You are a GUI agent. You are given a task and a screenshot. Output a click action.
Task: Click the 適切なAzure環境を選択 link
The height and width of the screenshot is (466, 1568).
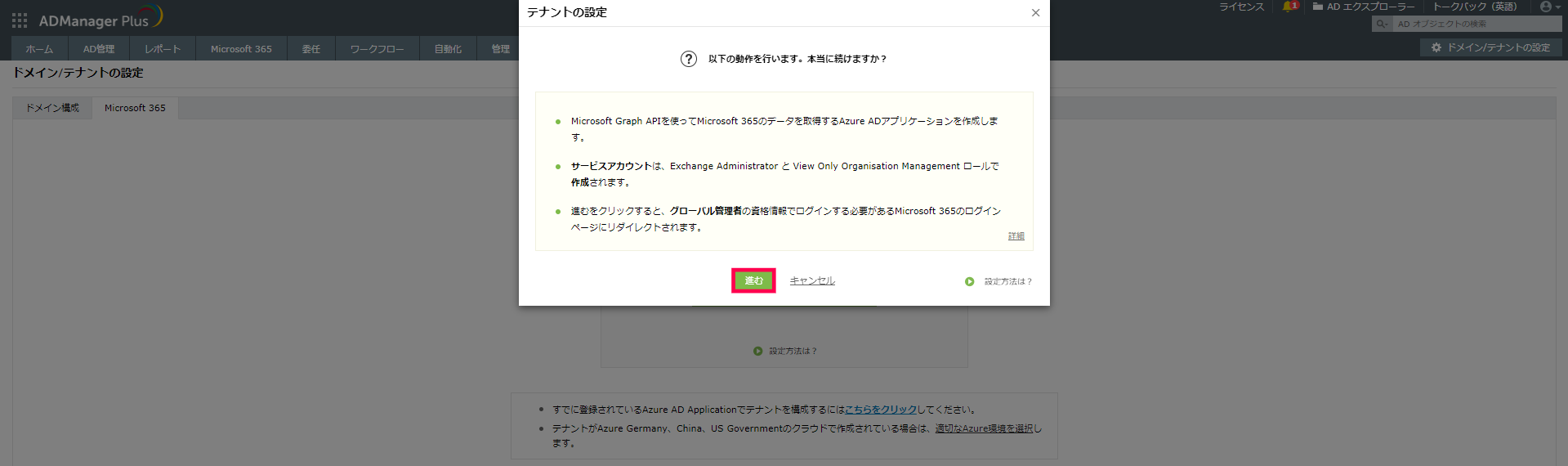point(985,428)
